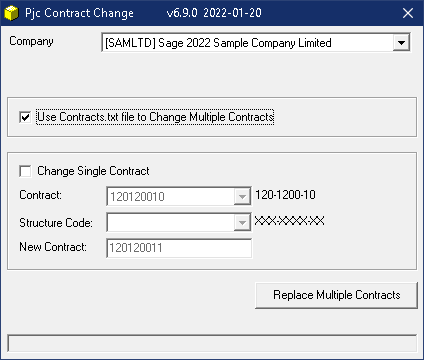
Task: Click the Replace Multiple Contracts button
Action: [x=336, y=295]
